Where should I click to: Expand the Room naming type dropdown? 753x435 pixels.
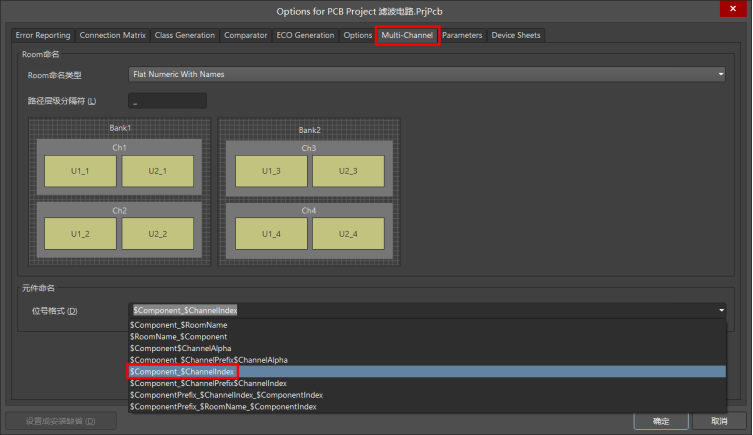tap(426, 74)
